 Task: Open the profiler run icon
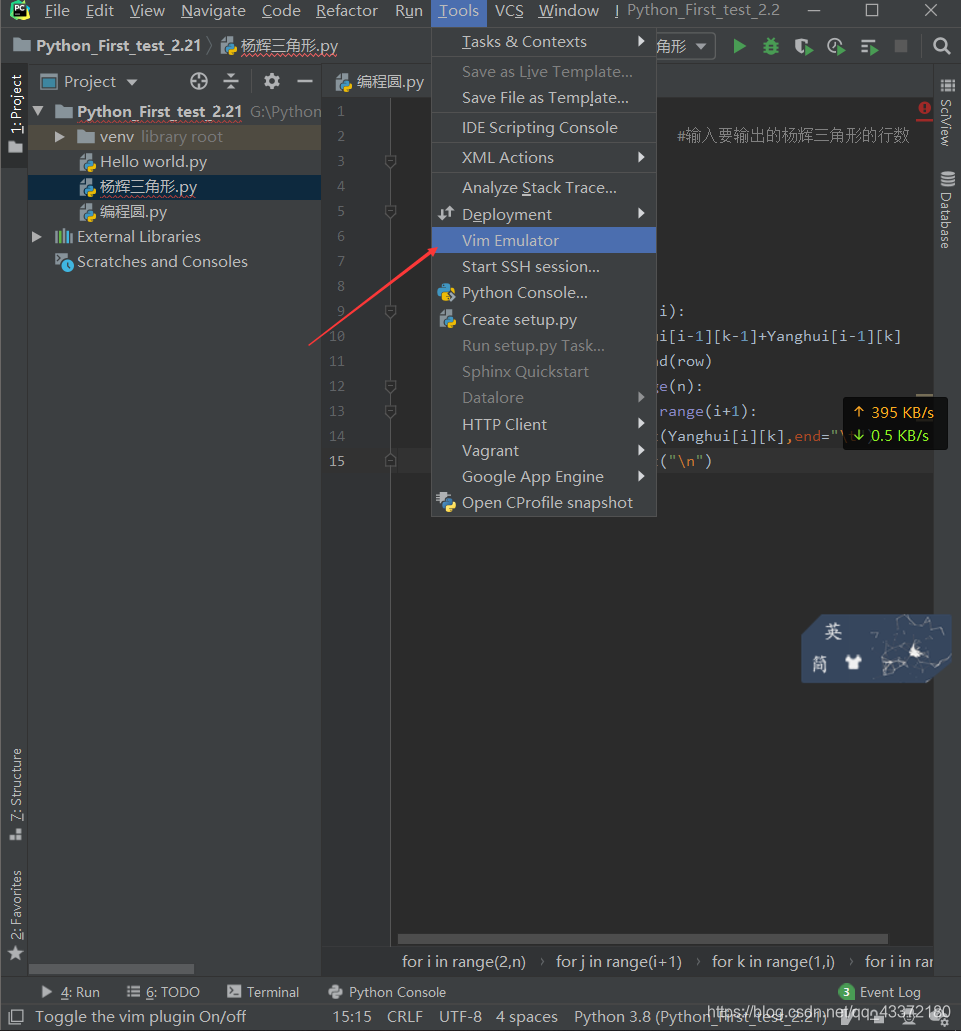pyautogui.click(x=836, y=47)
